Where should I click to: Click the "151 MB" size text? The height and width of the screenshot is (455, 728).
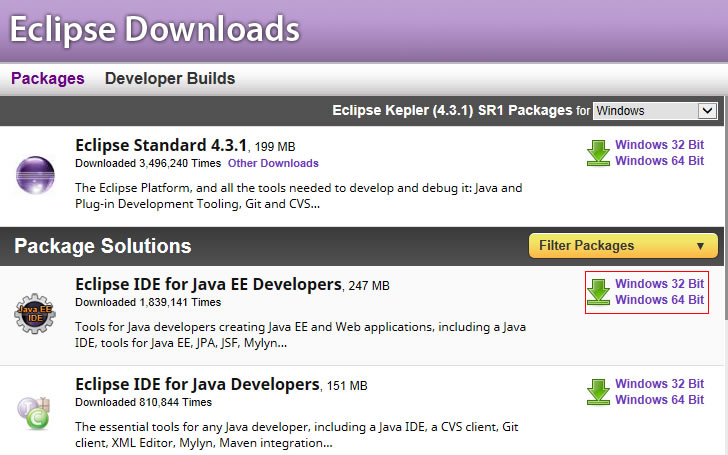point(347,386)
